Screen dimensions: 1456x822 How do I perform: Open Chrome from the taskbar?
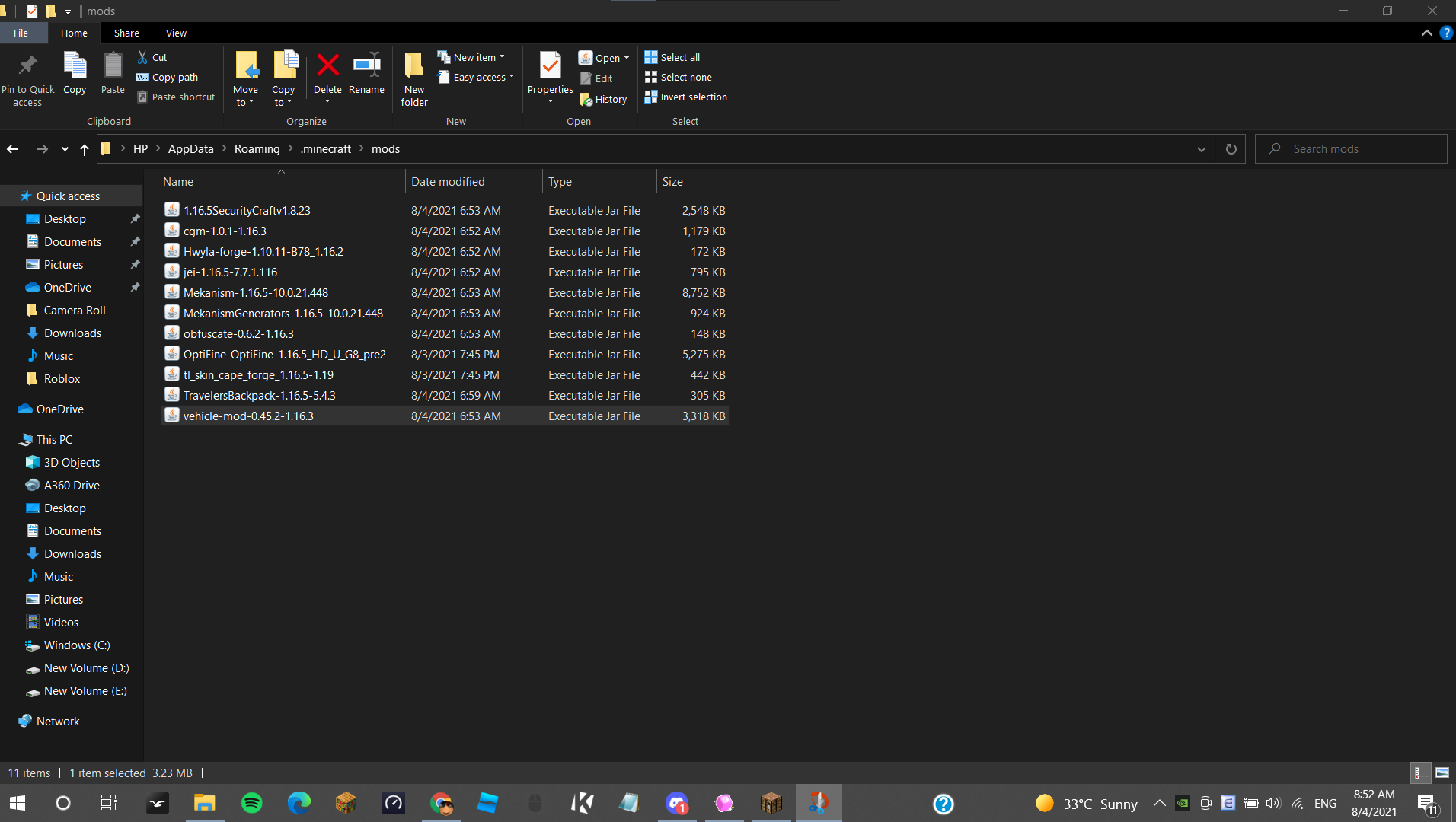441,803
